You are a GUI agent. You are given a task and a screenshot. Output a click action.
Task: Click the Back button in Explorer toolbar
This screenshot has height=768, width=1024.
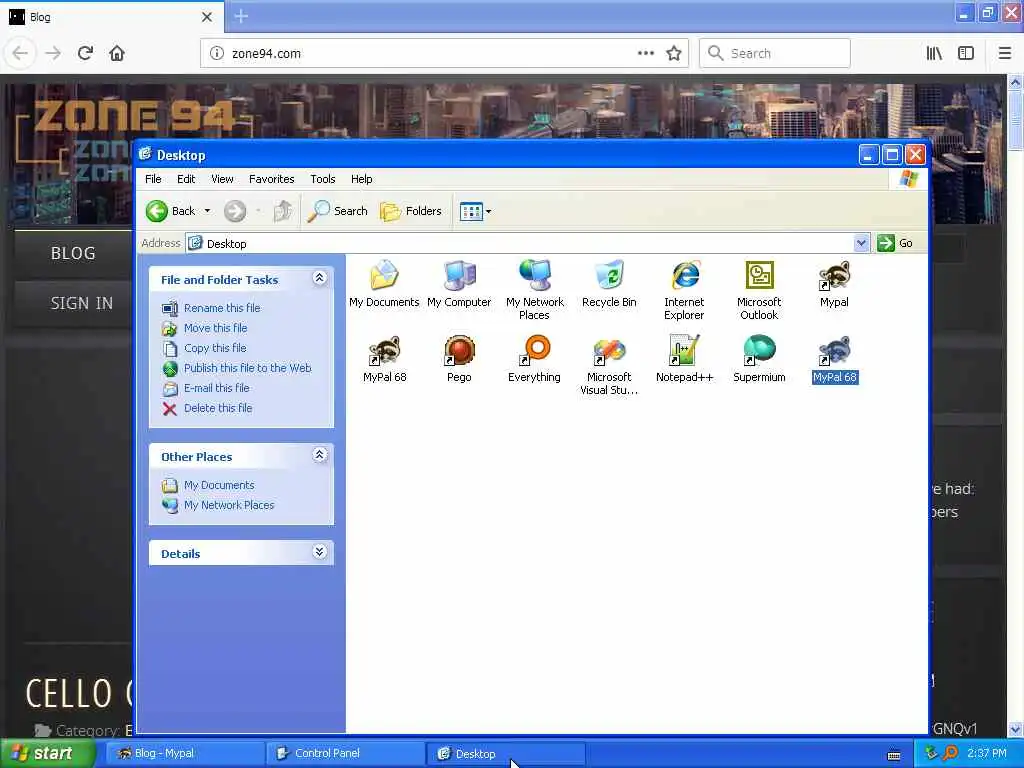pyautogui.click(x=171, y=211)
